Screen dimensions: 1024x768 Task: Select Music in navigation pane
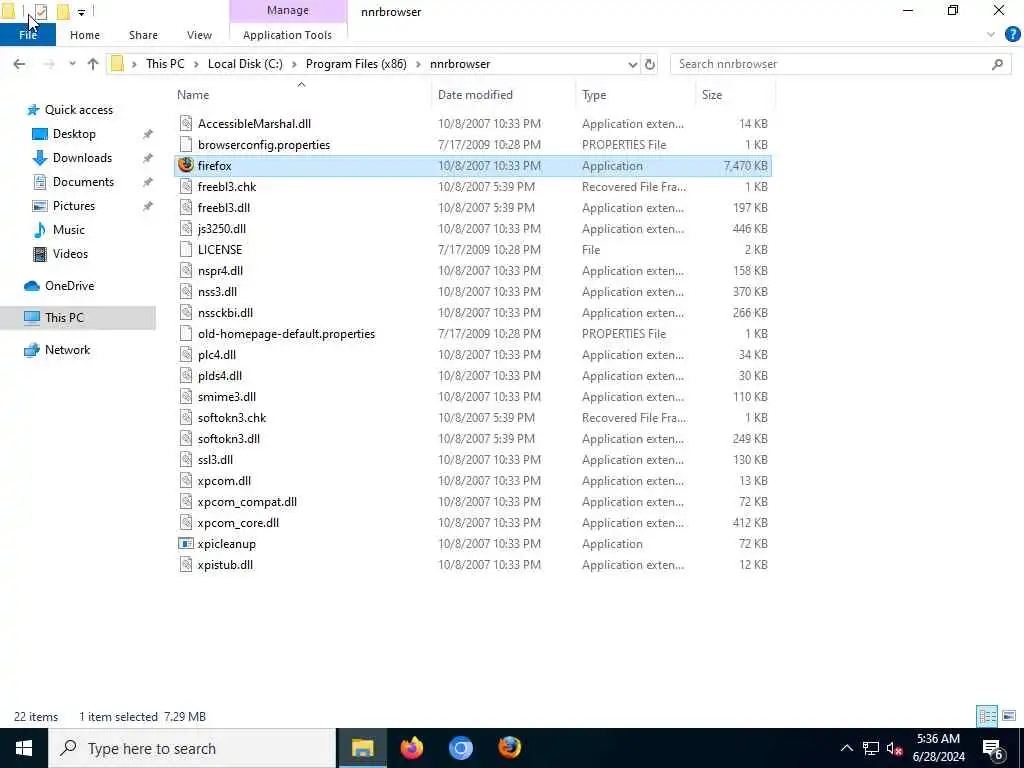tap(69, 230)
